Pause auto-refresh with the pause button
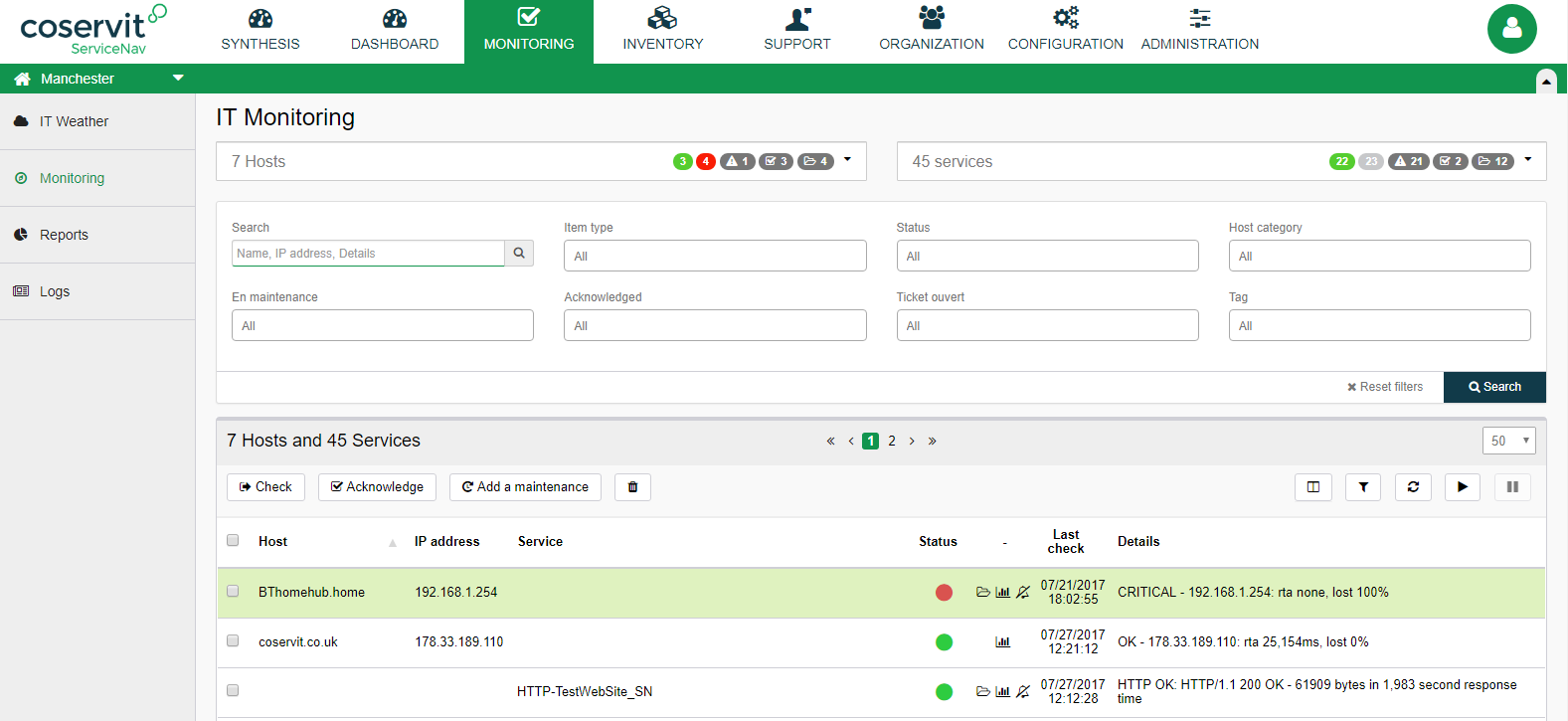The height and width of the screenshot is (721, 1568). pyautogui.click(x=1512, y=487)
